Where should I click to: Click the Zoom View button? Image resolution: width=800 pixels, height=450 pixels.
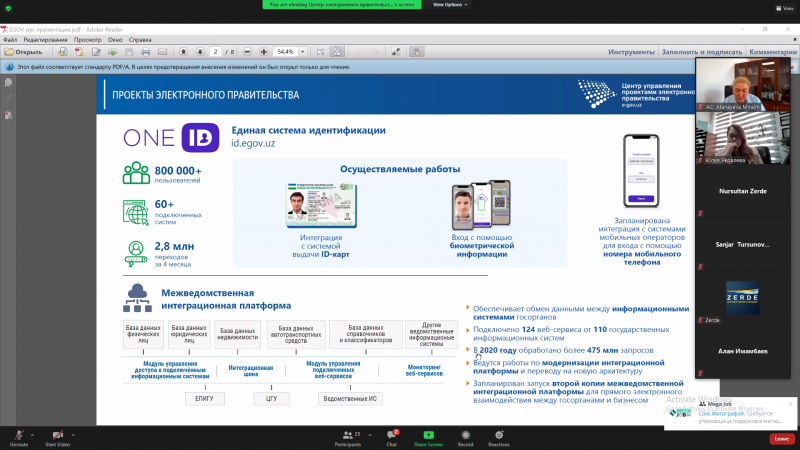tap(785, 8)
